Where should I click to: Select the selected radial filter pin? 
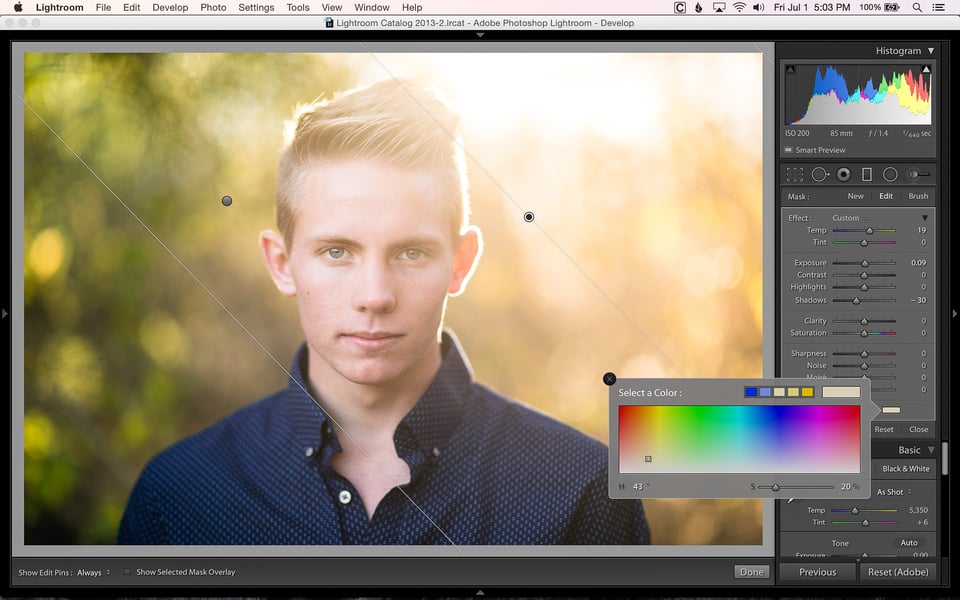529,217
